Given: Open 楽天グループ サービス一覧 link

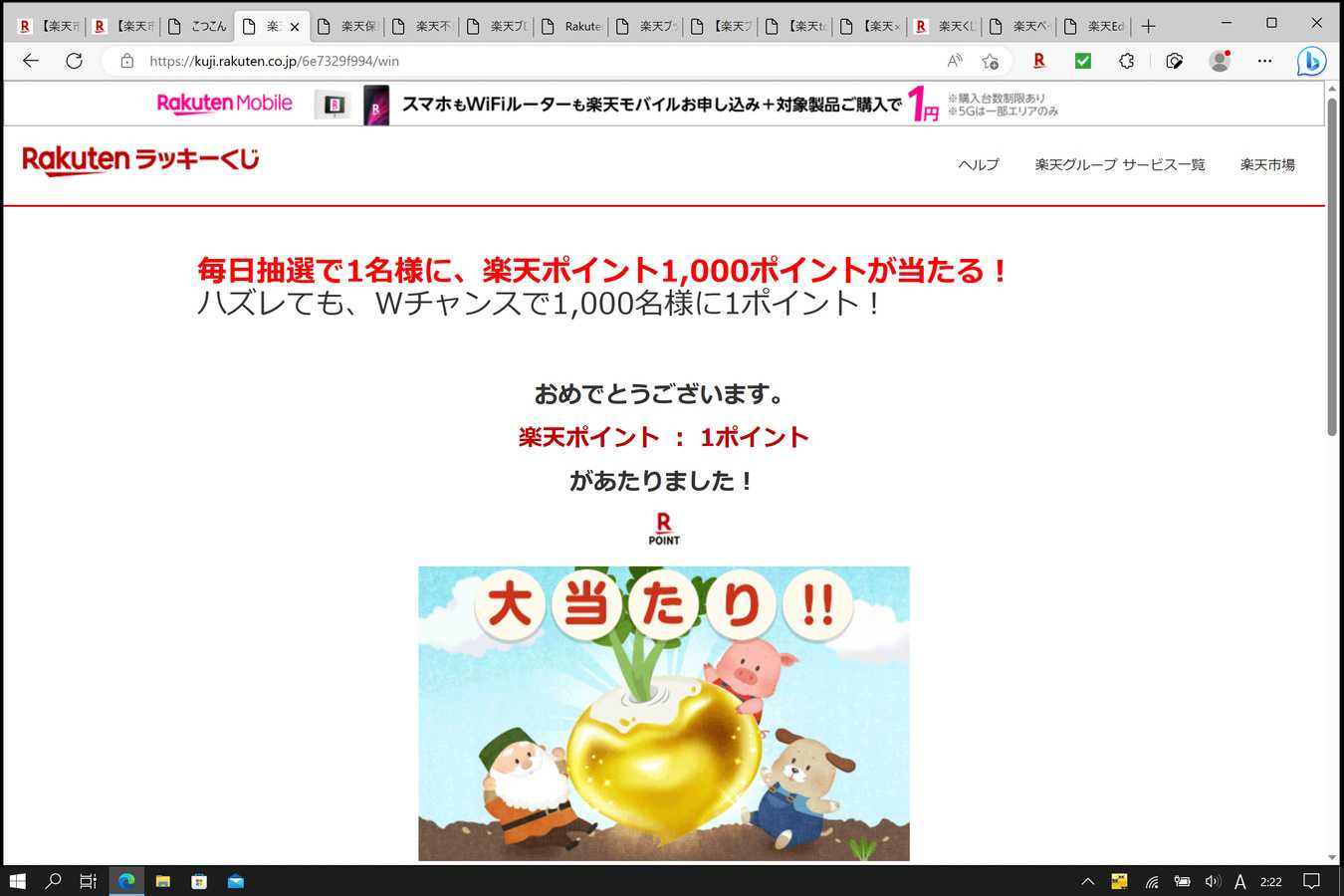Looking at the screenshot, I should (x=1119, y=164).
